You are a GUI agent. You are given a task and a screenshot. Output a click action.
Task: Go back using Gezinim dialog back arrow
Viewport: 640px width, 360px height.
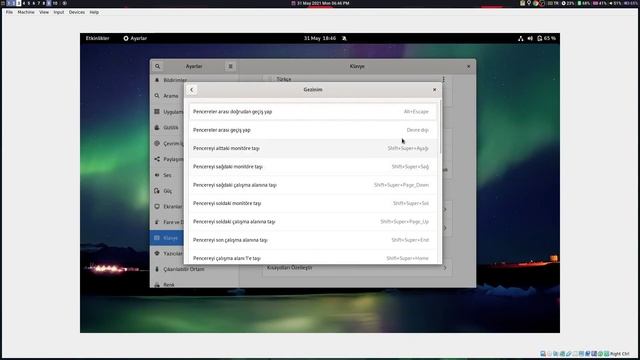(x=191, y=90)
